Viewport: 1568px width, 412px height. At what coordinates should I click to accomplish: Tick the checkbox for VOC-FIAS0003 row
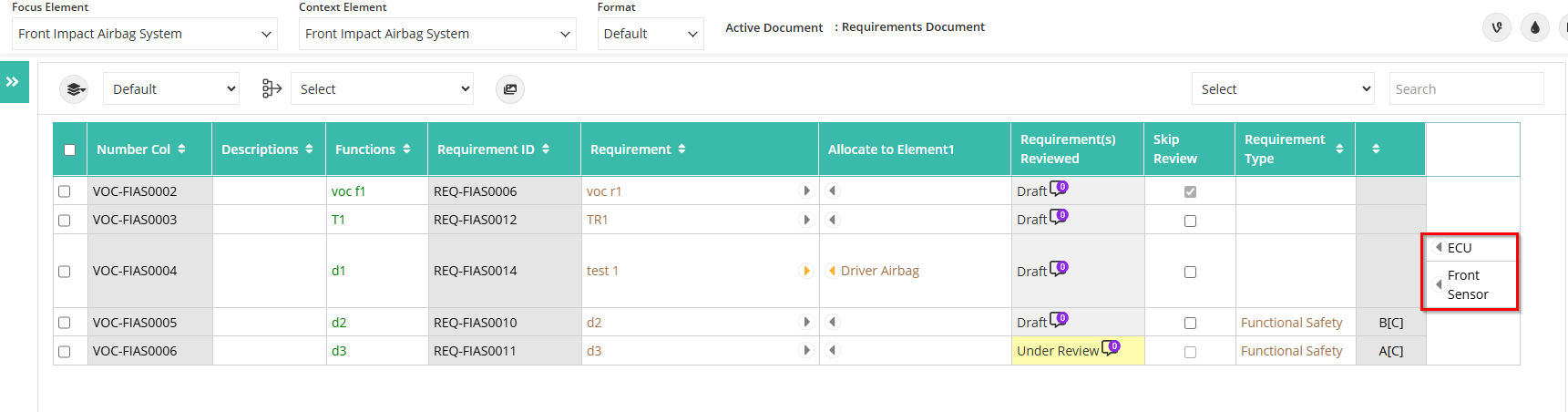coord(64,221)
